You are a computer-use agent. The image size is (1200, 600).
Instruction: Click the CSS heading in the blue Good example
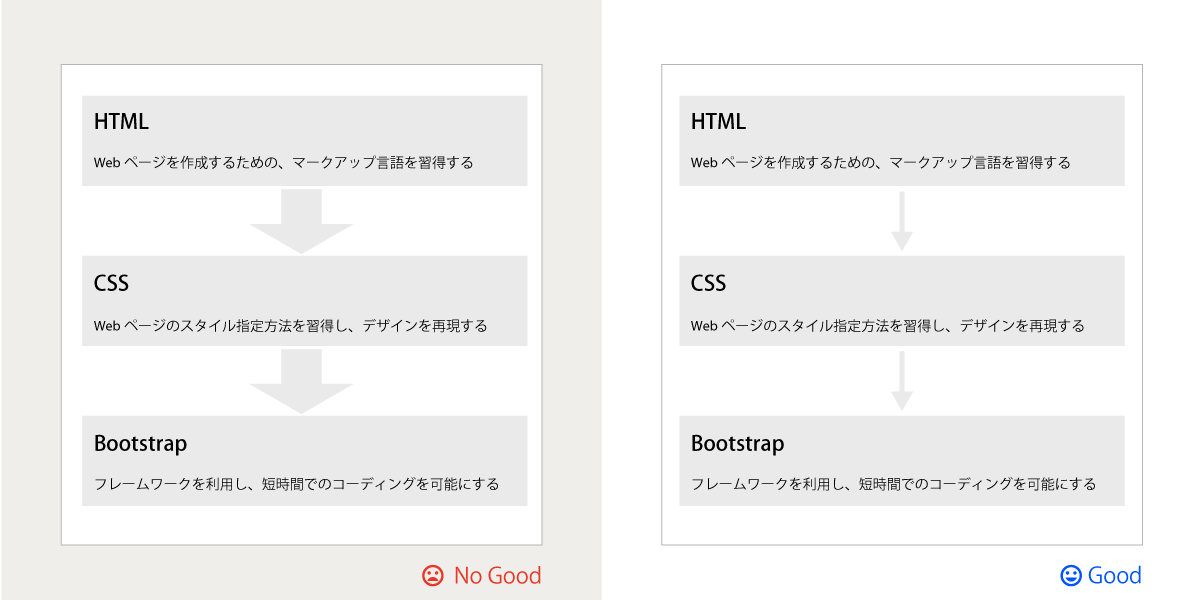pyautogui.click(x=708, y=283)
